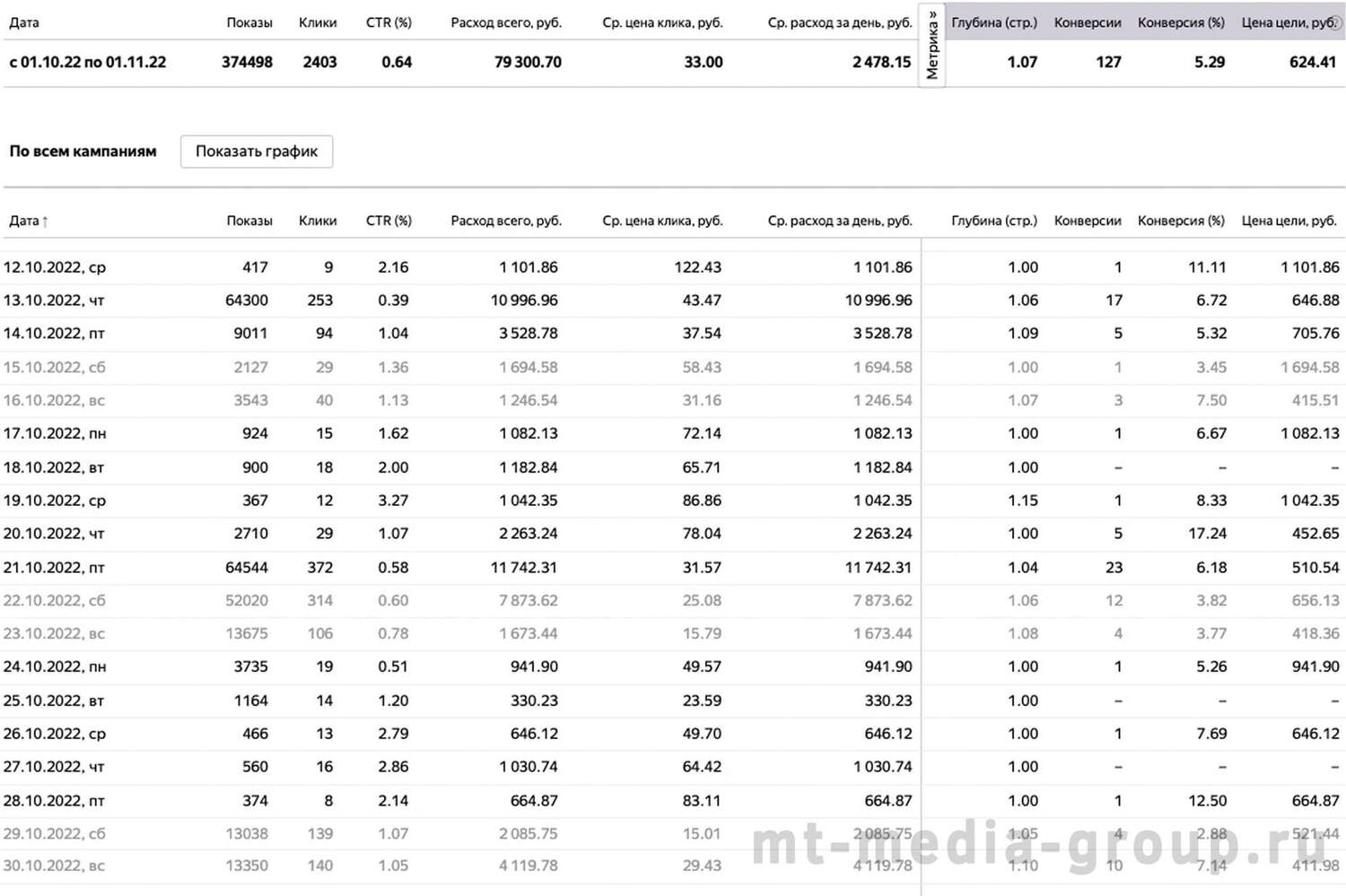Click click price 122.43 for 12.10.2022
Viewport: 1346px width, 896px height.
697,267
